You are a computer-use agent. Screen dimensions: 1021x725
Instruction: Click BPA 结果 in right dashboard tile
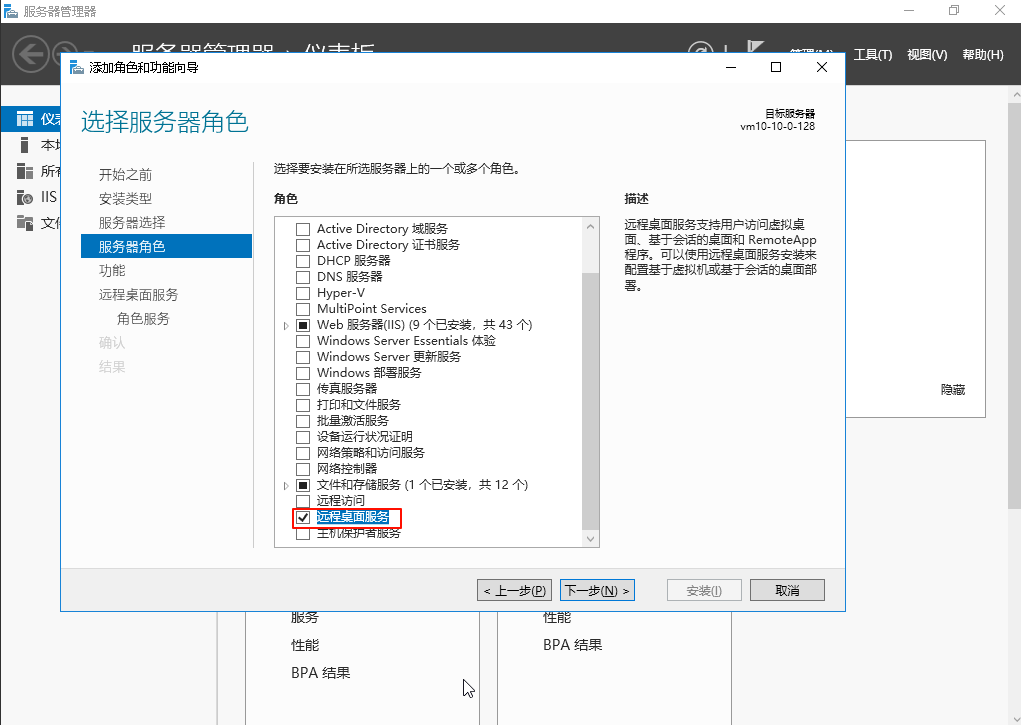[x=572, y=644]
